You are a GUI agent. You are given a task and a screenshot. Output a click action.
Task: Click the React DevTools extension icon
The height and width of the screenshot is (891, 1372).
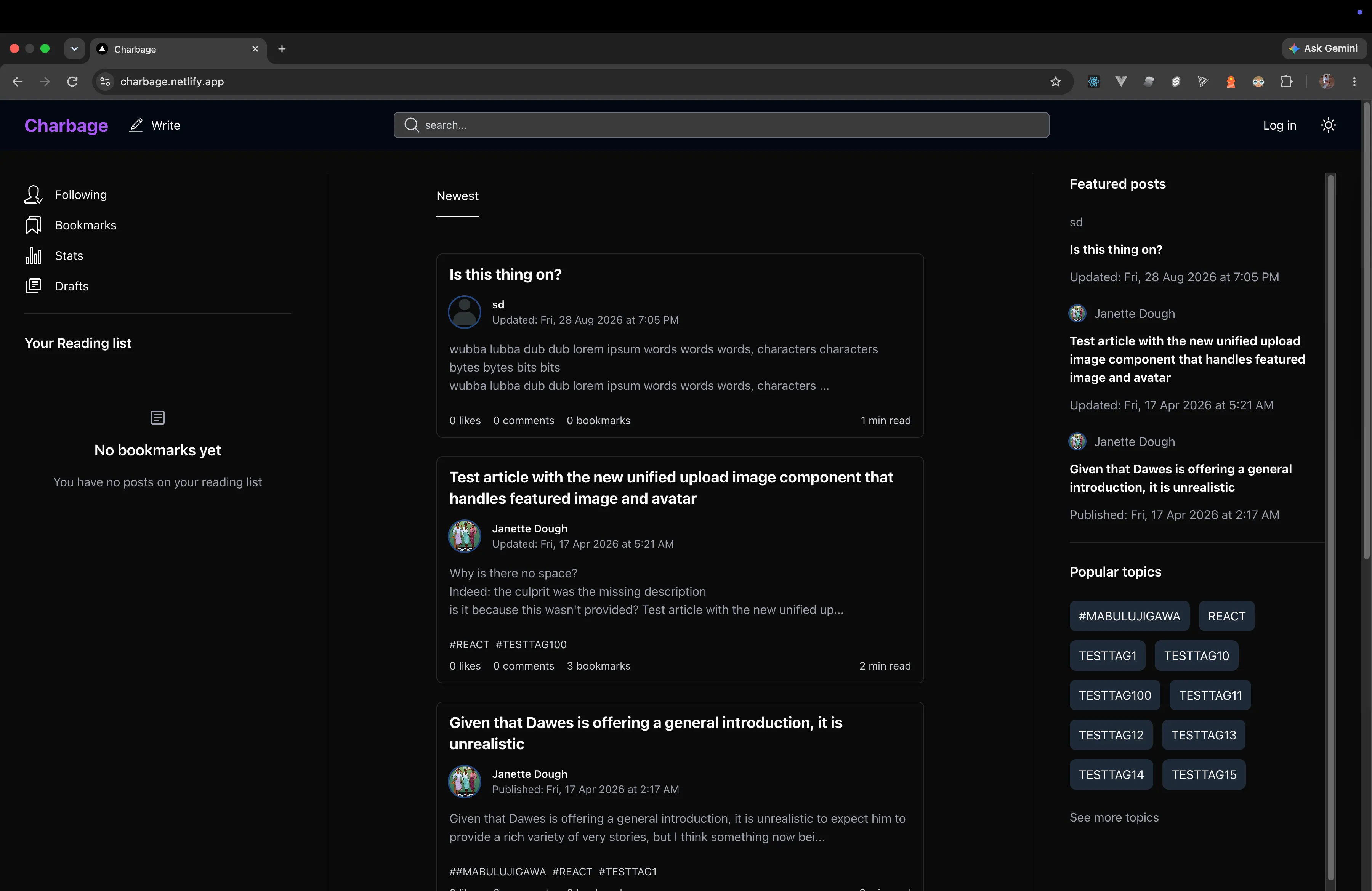click(1093, 81)
